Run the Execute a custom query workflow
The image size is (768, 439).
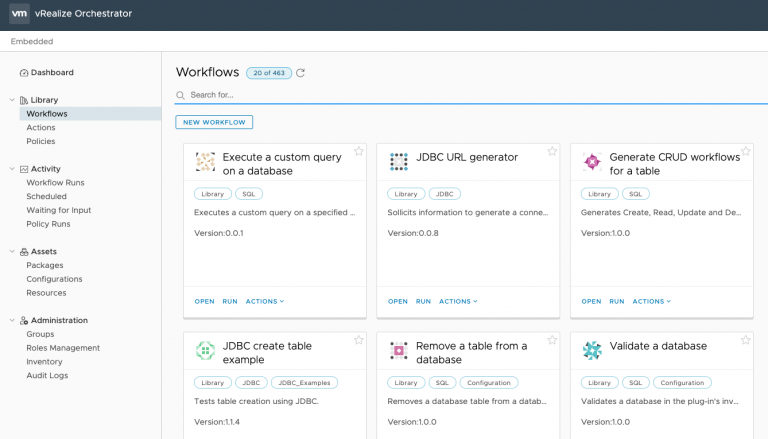[x=230, y=301]
